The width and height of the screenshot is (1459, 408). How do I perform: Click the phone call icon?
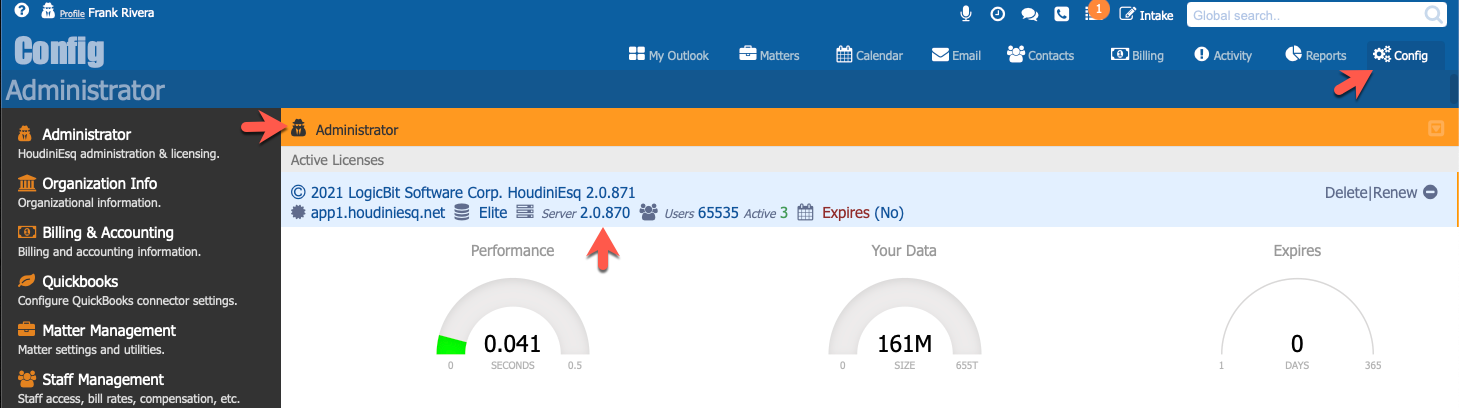click(1061, 14)
